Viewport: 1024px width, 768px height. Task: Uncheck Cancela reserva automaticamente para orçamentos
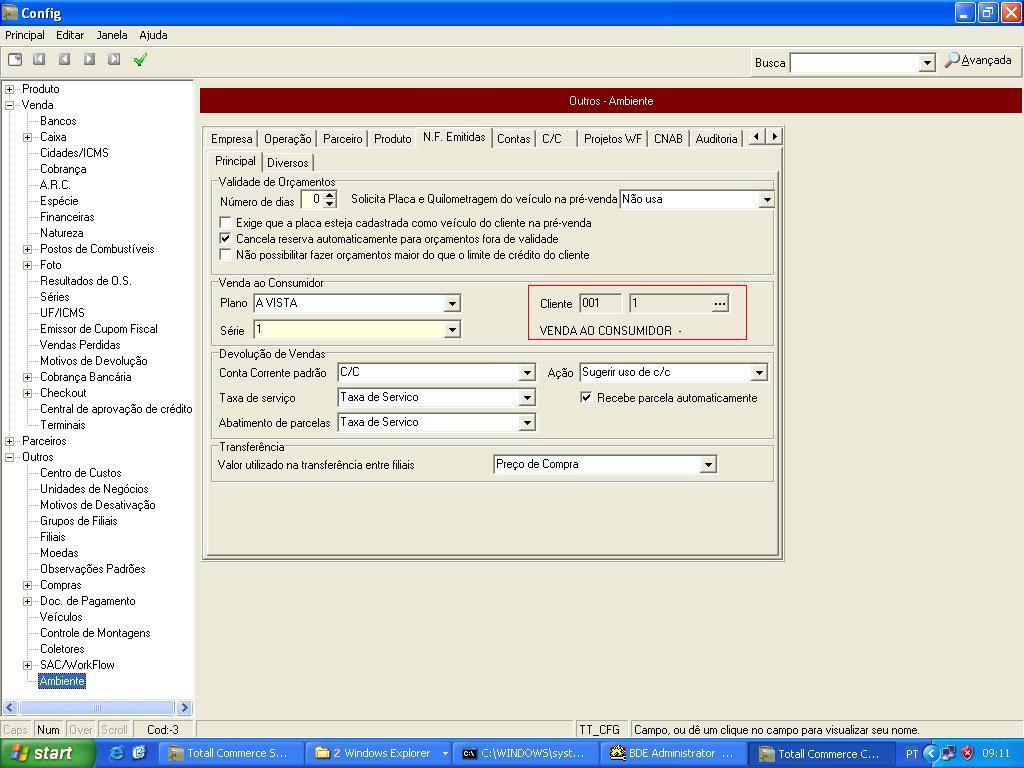coord(225,239)
